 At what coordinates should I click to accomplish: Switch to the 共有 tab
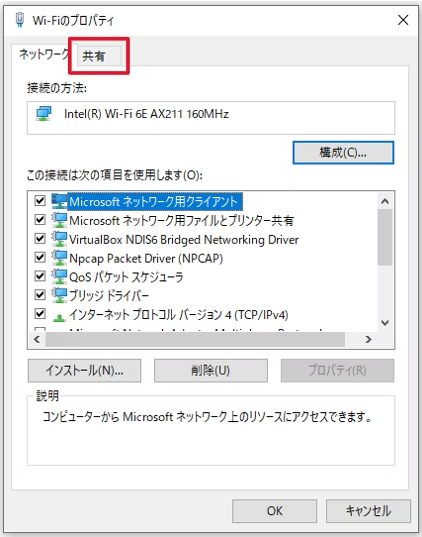click(x=94, y=56)
